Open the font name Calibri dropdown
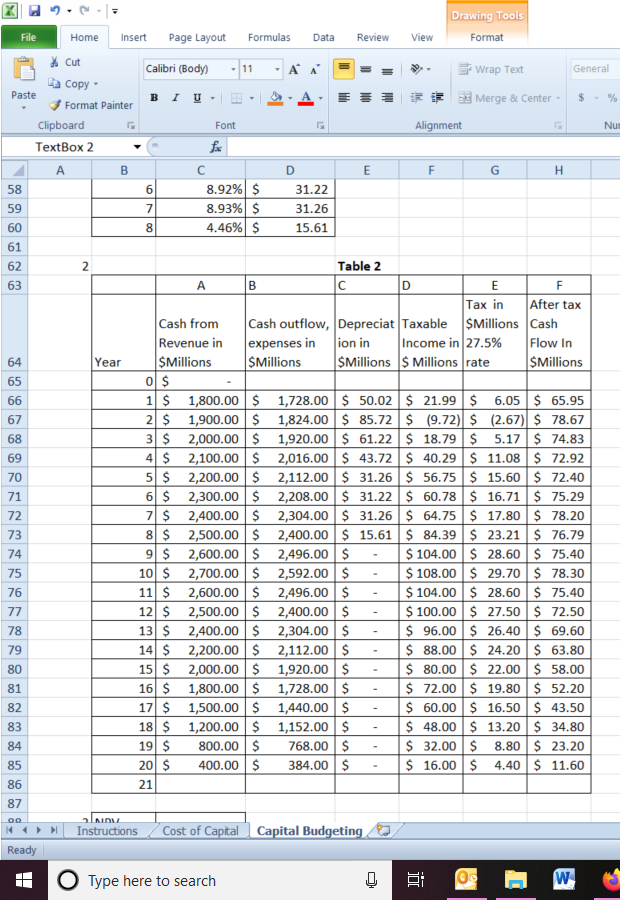This screenshot has width=620, height=900. tap(233, 69)
